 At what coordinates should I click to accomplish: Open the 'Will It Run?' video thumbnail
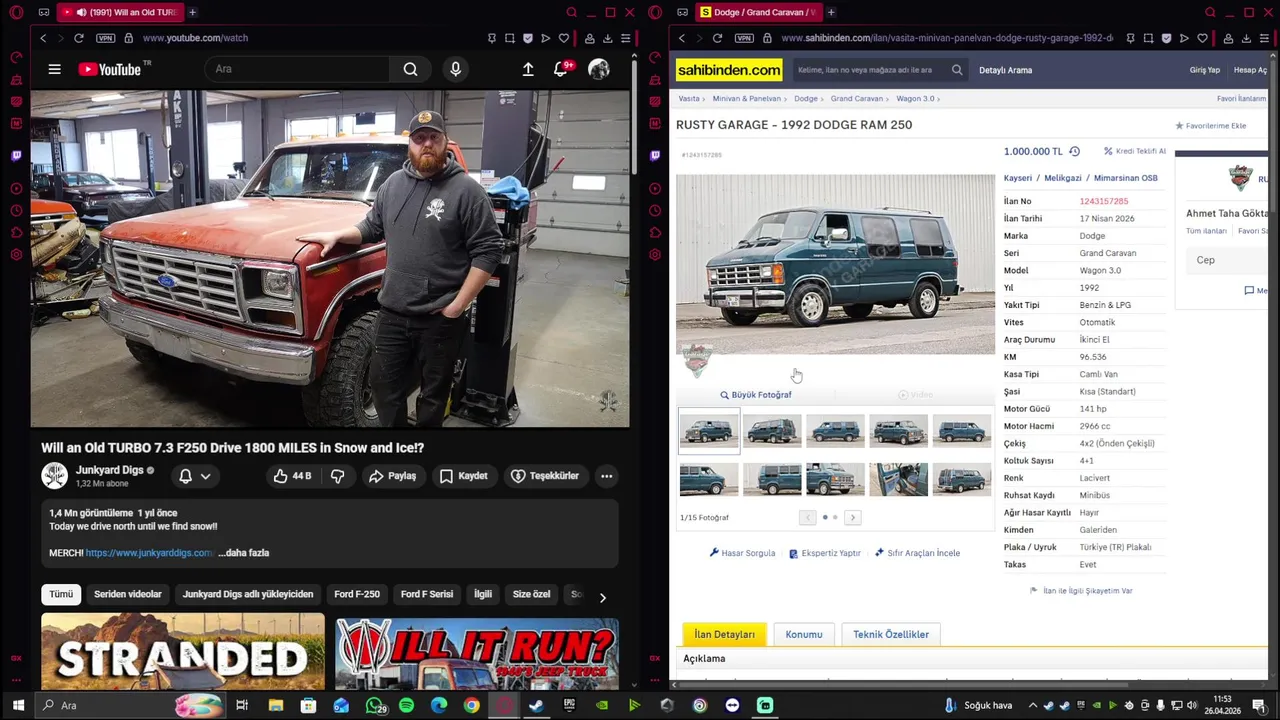click(477, 654)
